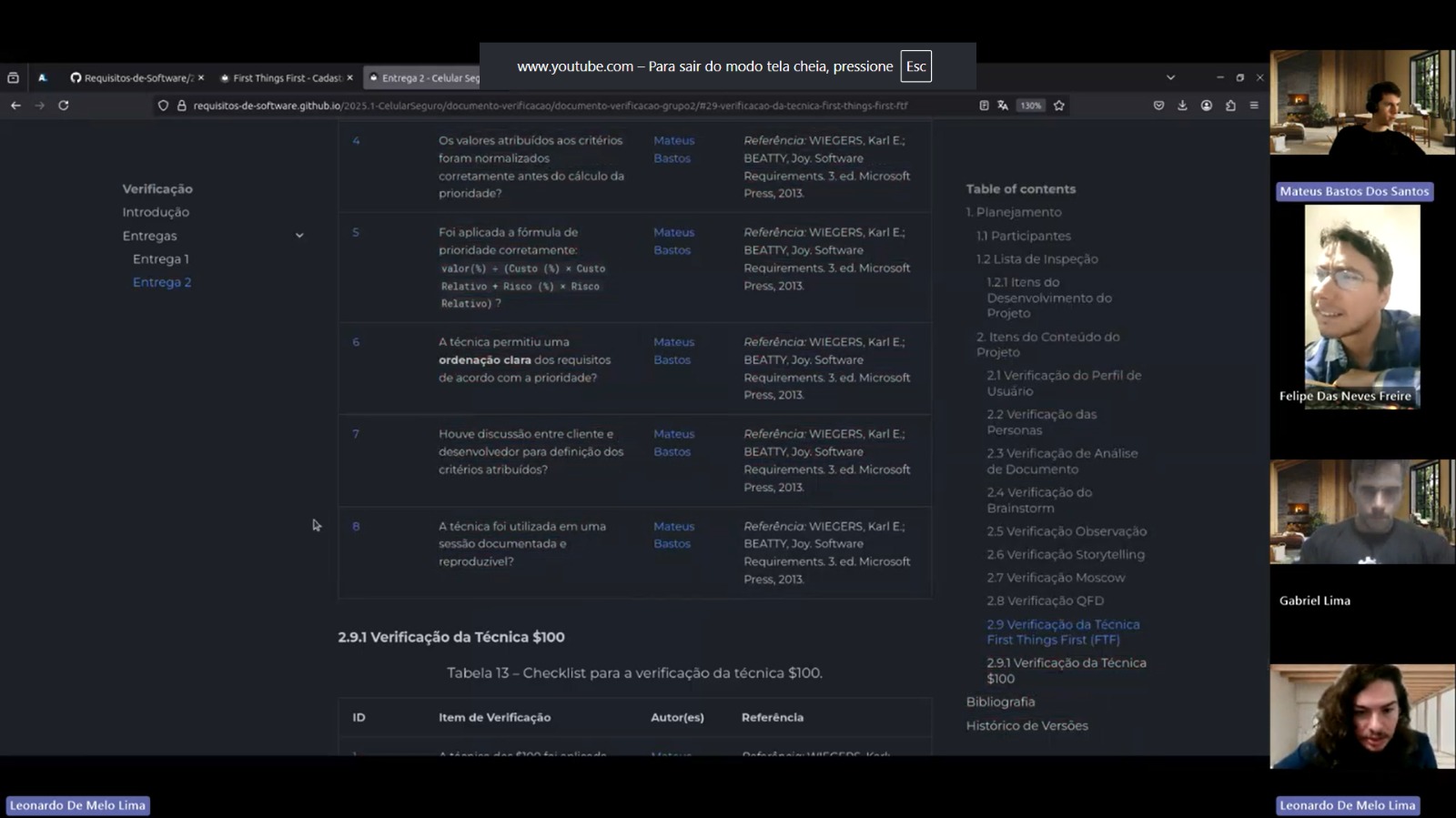This screenshot has height=818, width=1456.
Task: Click the 'Item de Verificação' column header
Action: [x=494, y=718]
